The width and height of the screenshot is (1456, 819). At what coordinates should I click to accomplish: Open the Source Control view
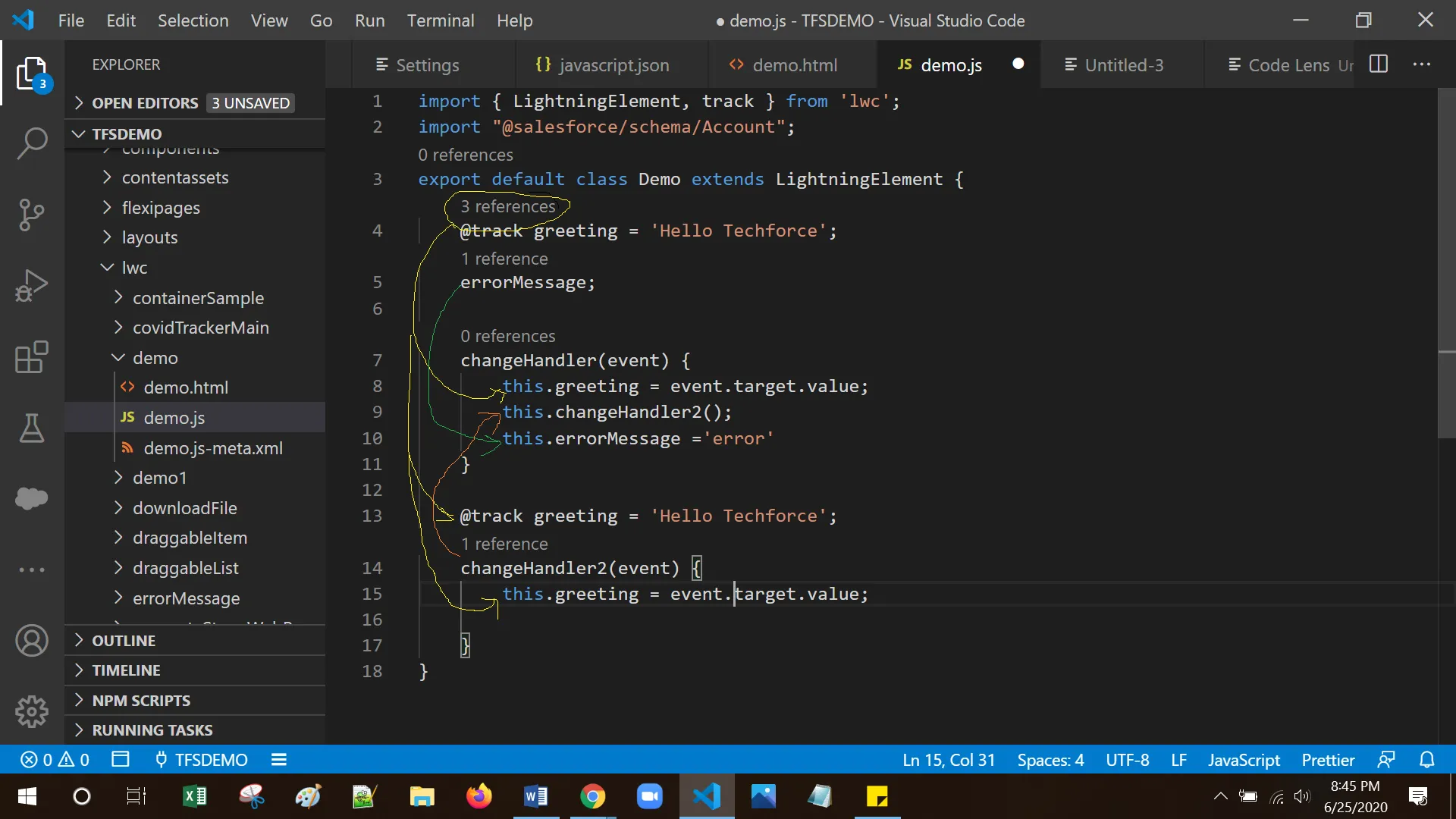(x=31, y=215)
